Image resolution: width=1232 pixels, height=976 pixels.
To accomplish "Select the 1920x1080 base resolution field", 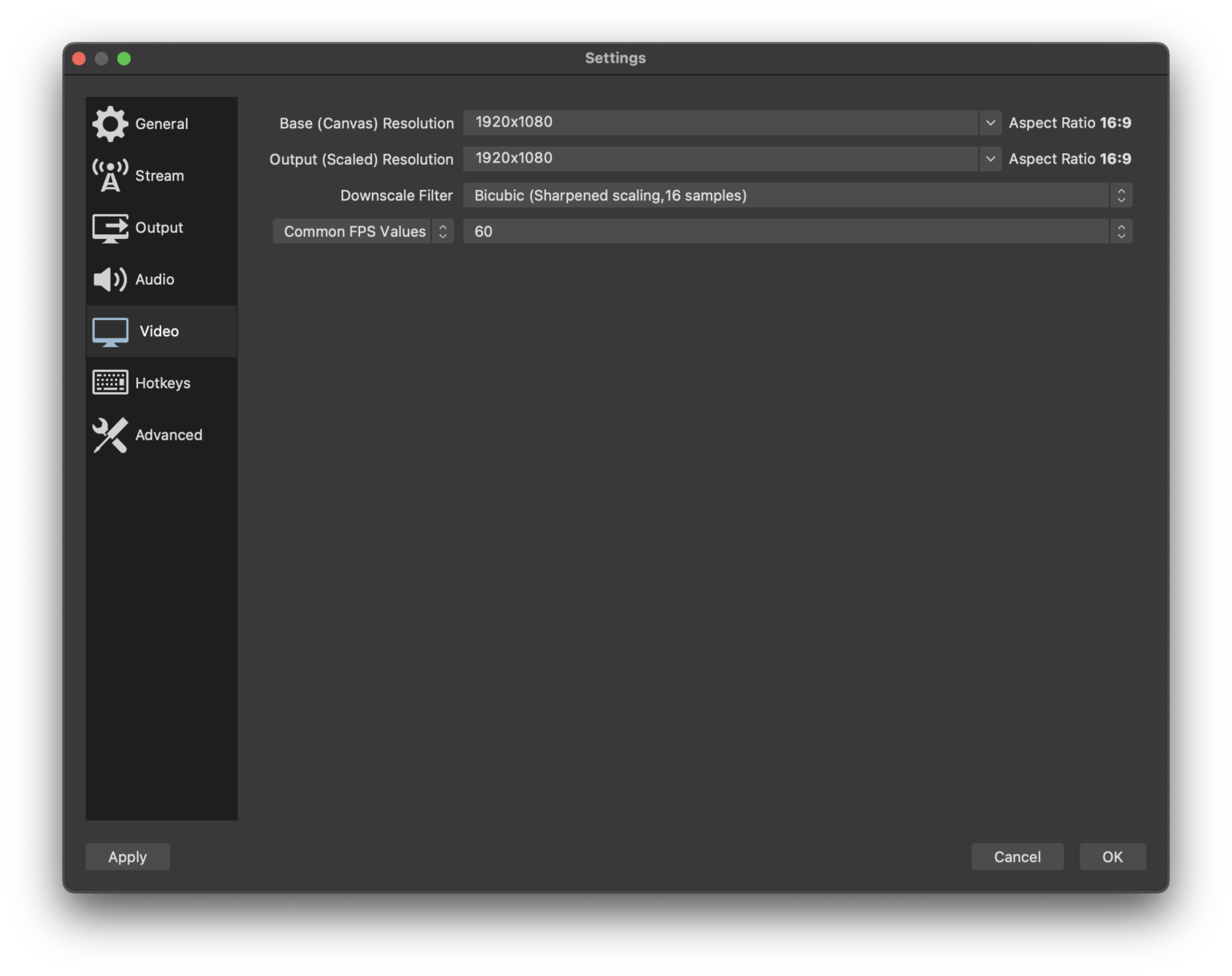I will (722, 123).
